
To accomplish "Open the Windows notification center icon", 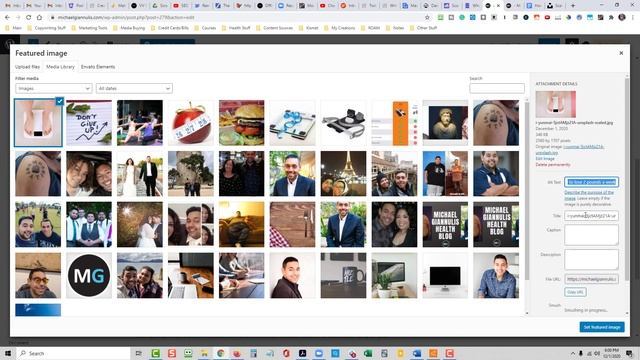I will coord(629,353).
